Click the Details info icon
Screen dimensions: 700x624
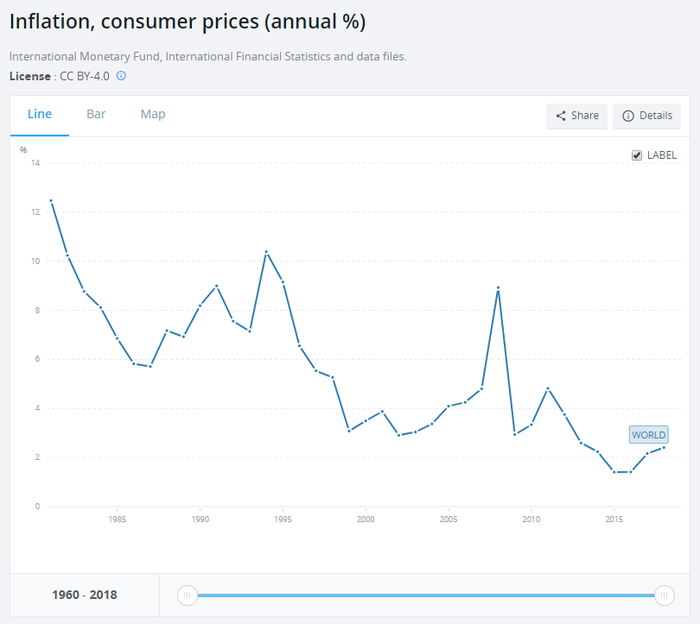tap(628, 116)
